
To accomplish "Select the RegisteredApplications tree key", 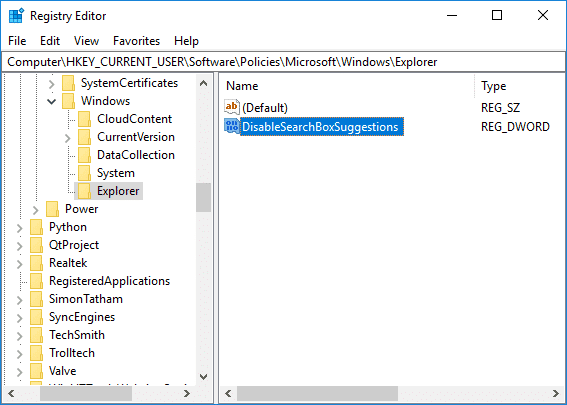I will point(110,281).
